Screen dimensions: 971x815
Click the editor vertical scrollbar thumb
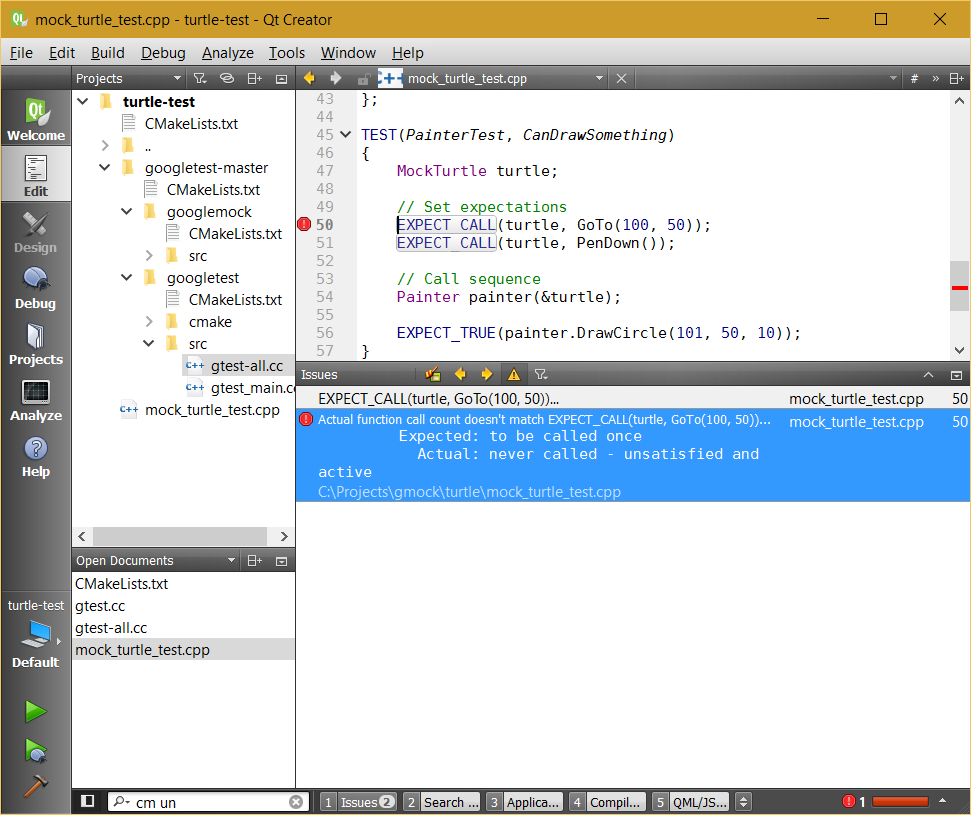click(959, 285)
